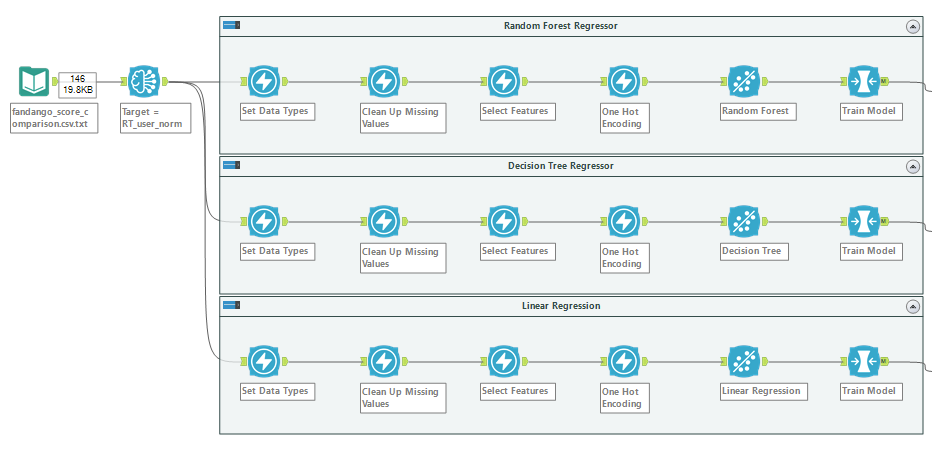Click the fandango_score_comparison.csv.txt annotation

54,118
